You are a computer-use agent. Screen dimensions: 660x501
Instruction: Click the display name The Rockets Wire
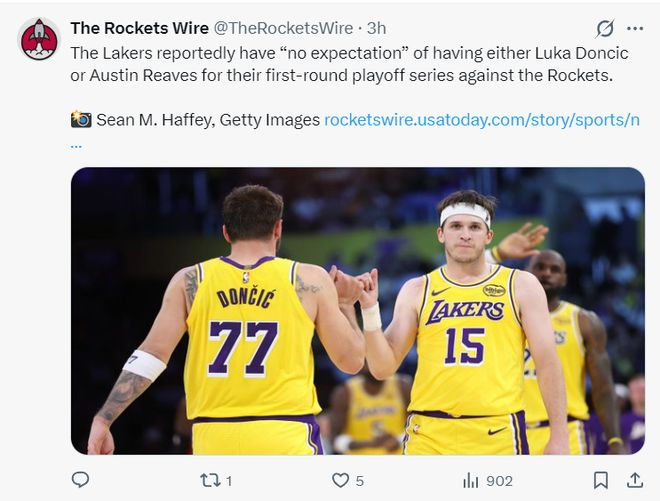[139, 28]
